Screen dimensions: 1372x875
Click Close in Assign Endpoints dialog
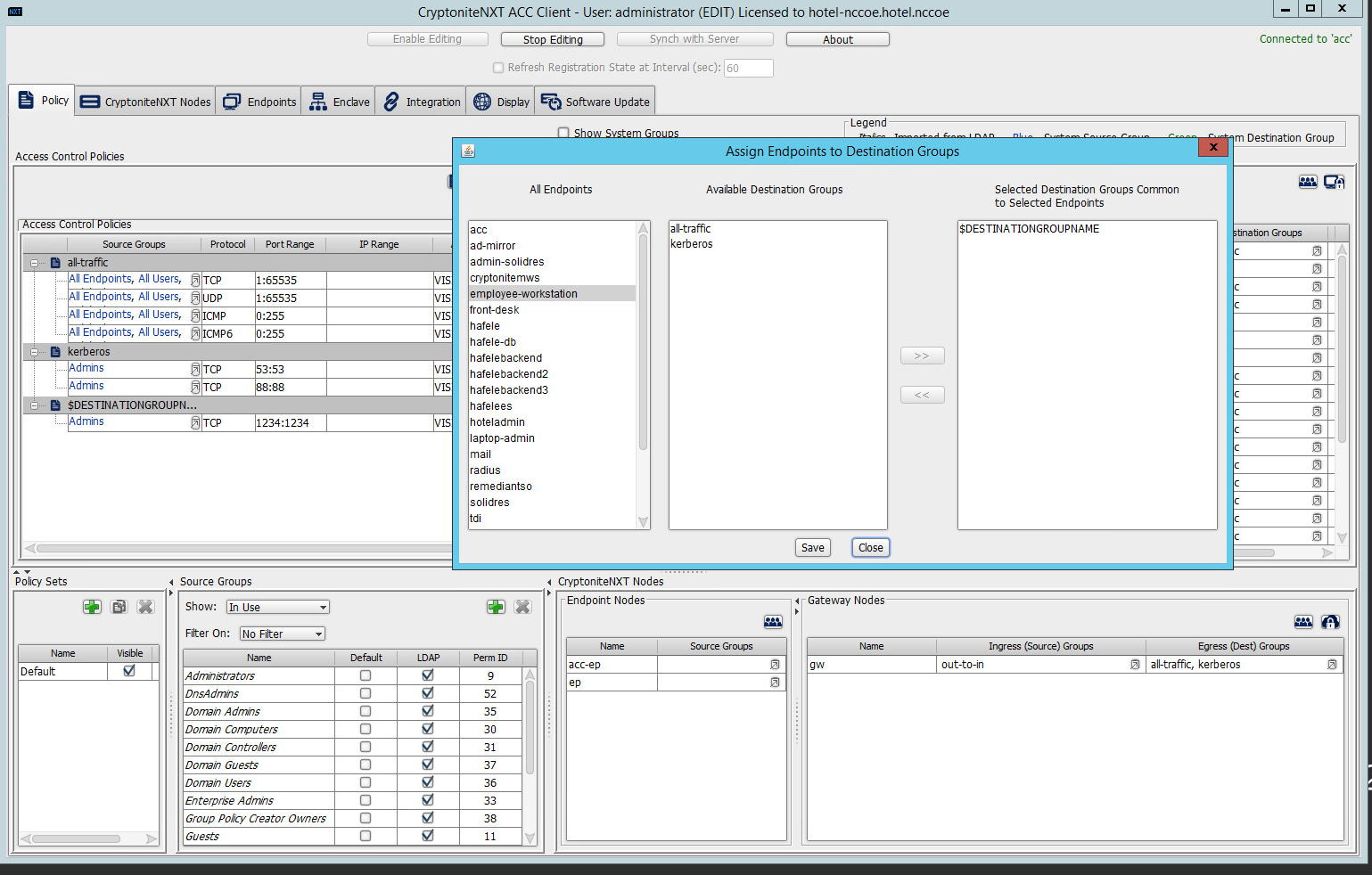871,548
